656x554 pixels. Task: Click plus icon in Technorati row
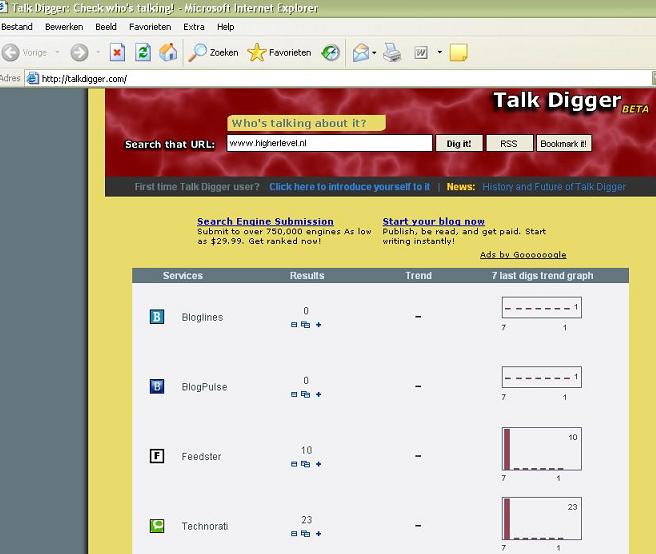(x=318, y=533)
